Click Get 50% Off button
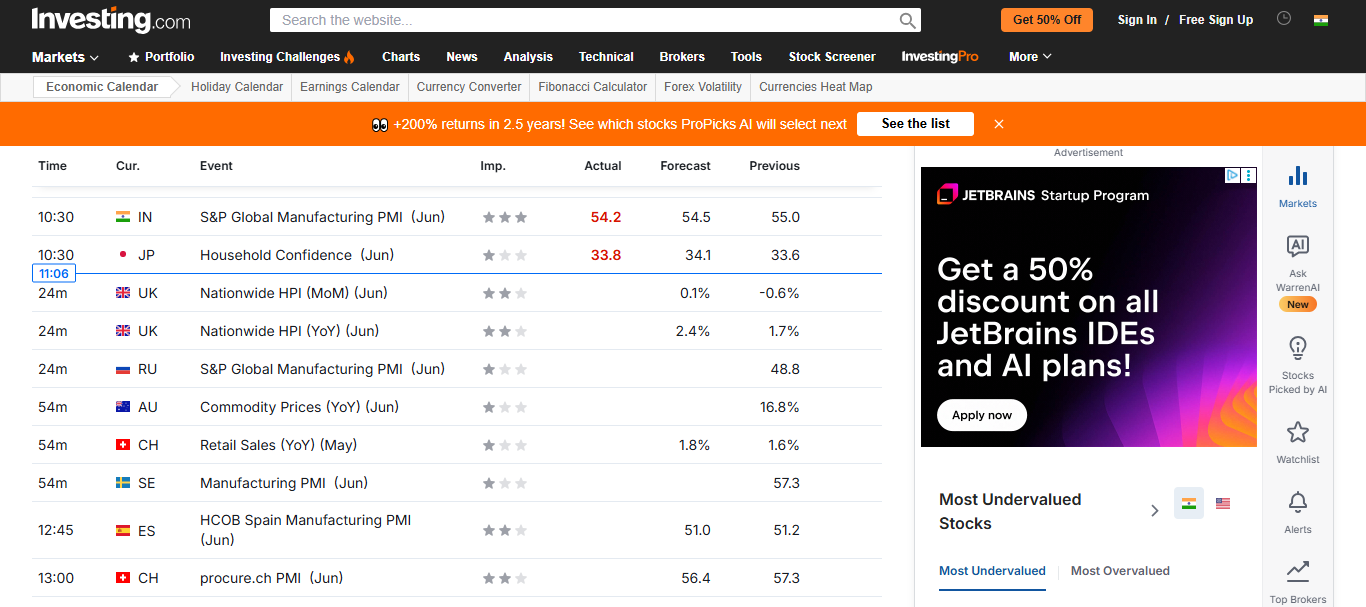The image size is (1366, 607). coord(1047,20)
